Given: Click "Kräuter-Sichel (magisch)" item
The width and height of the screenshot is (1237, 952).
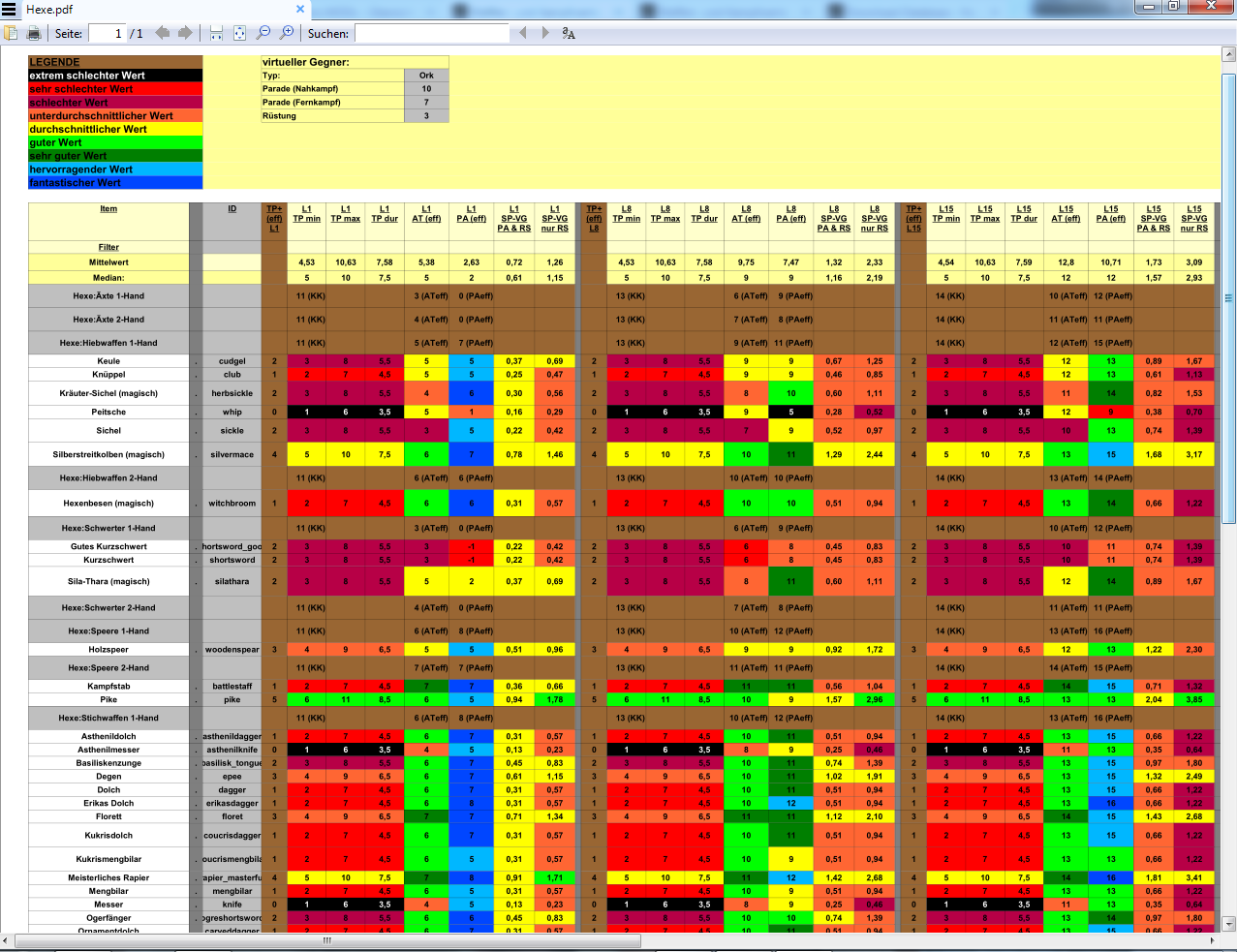Looking at the screenshot, I should pyautogui.click(x=108, y=393).
